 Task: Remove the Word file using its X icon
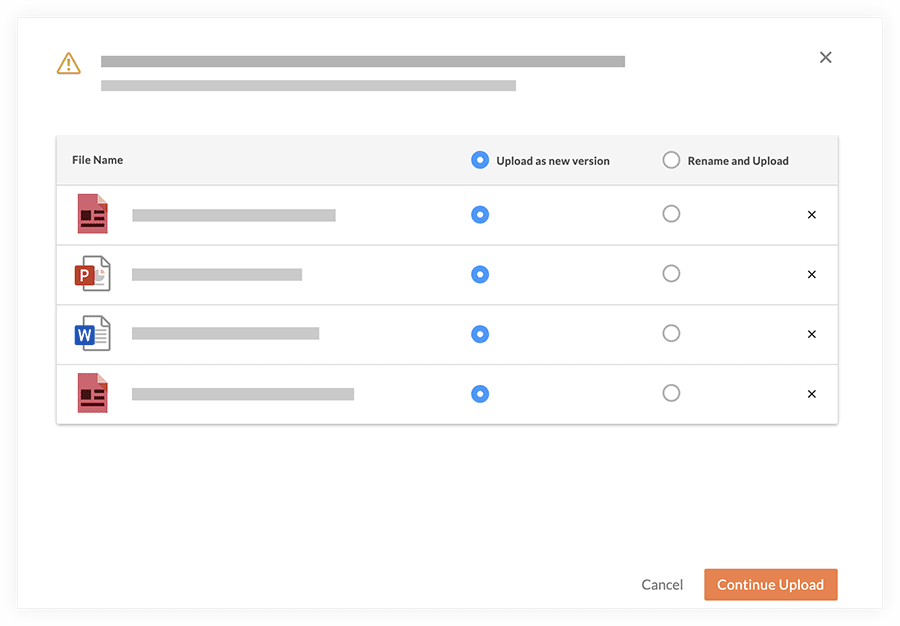point(811,334)
